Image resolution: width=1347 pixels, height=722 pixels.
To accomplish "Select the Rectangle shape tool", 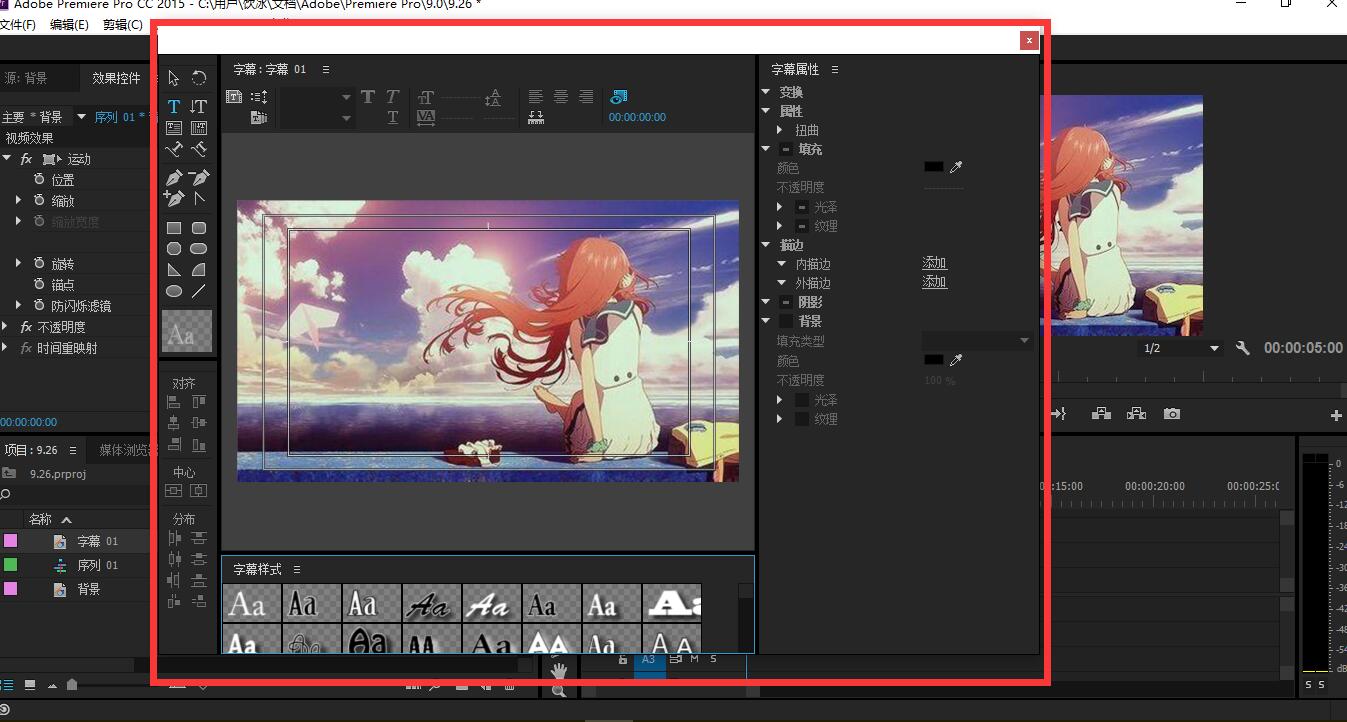I will coord(174,228).
